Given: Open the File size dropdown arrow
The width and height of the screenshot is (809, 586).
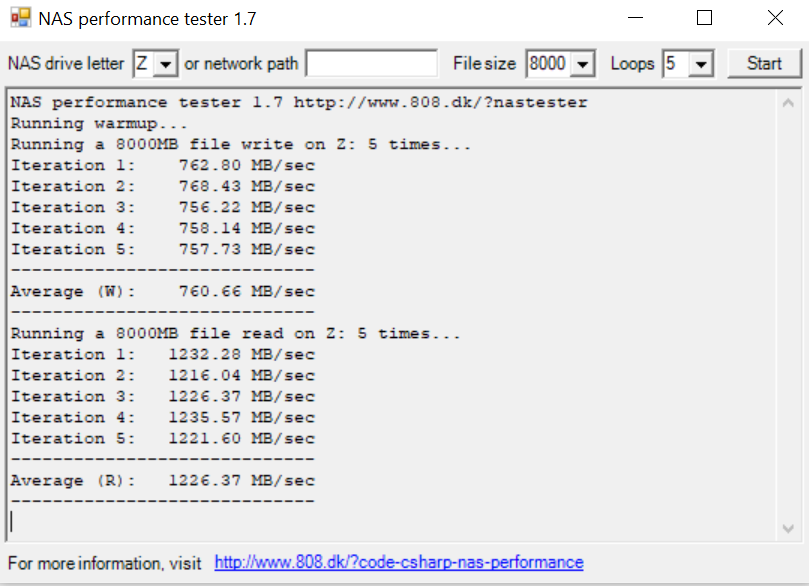Looking at the screenshot, I should pyautogui.click(x=583, y=64).
